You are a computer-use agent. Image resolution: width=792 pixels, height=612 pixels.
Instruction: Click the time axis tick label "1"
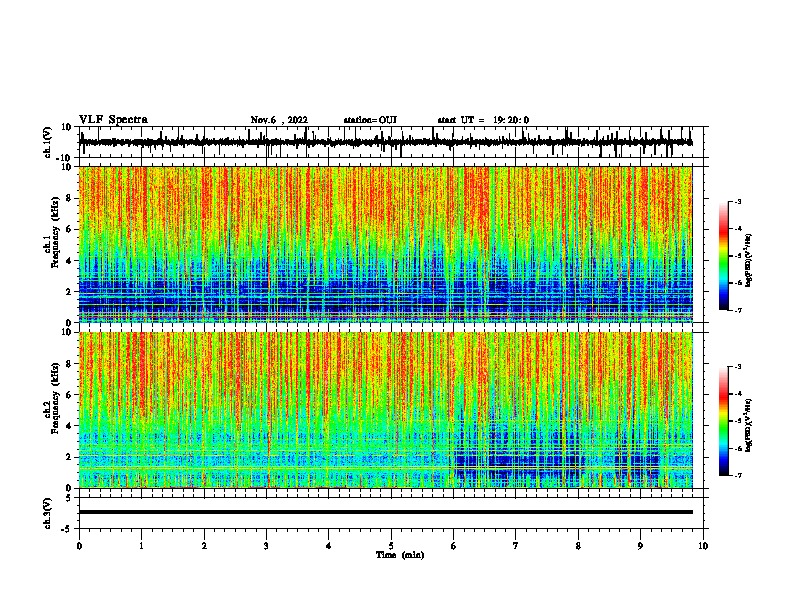pyautogui.click(x=142, y=546)
